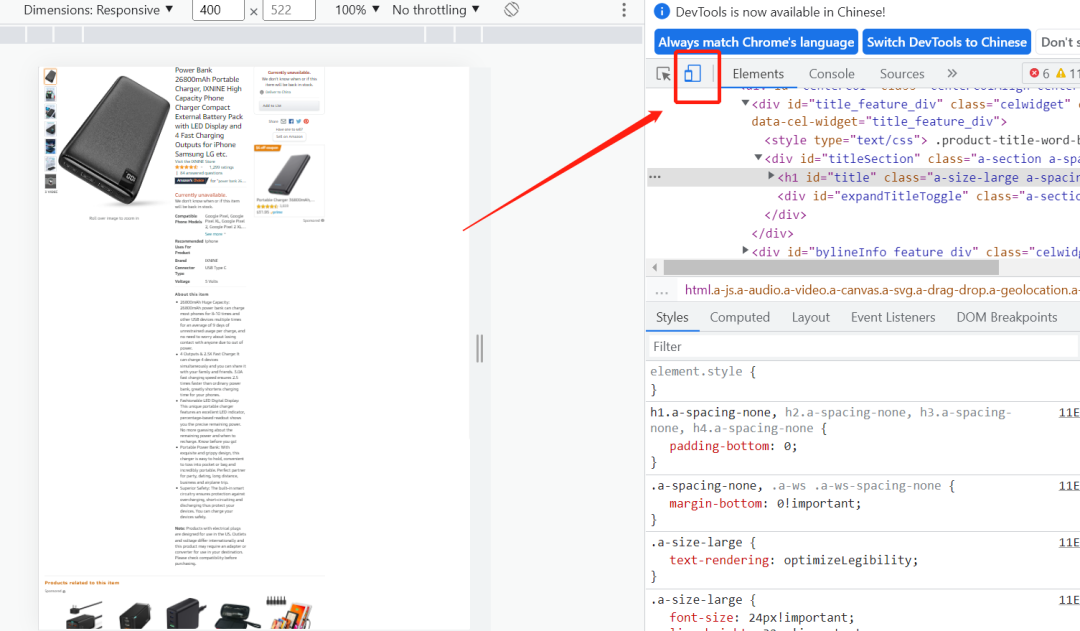Share the product on Facebook
1080x631 pixels.
[x=291, y=121]
